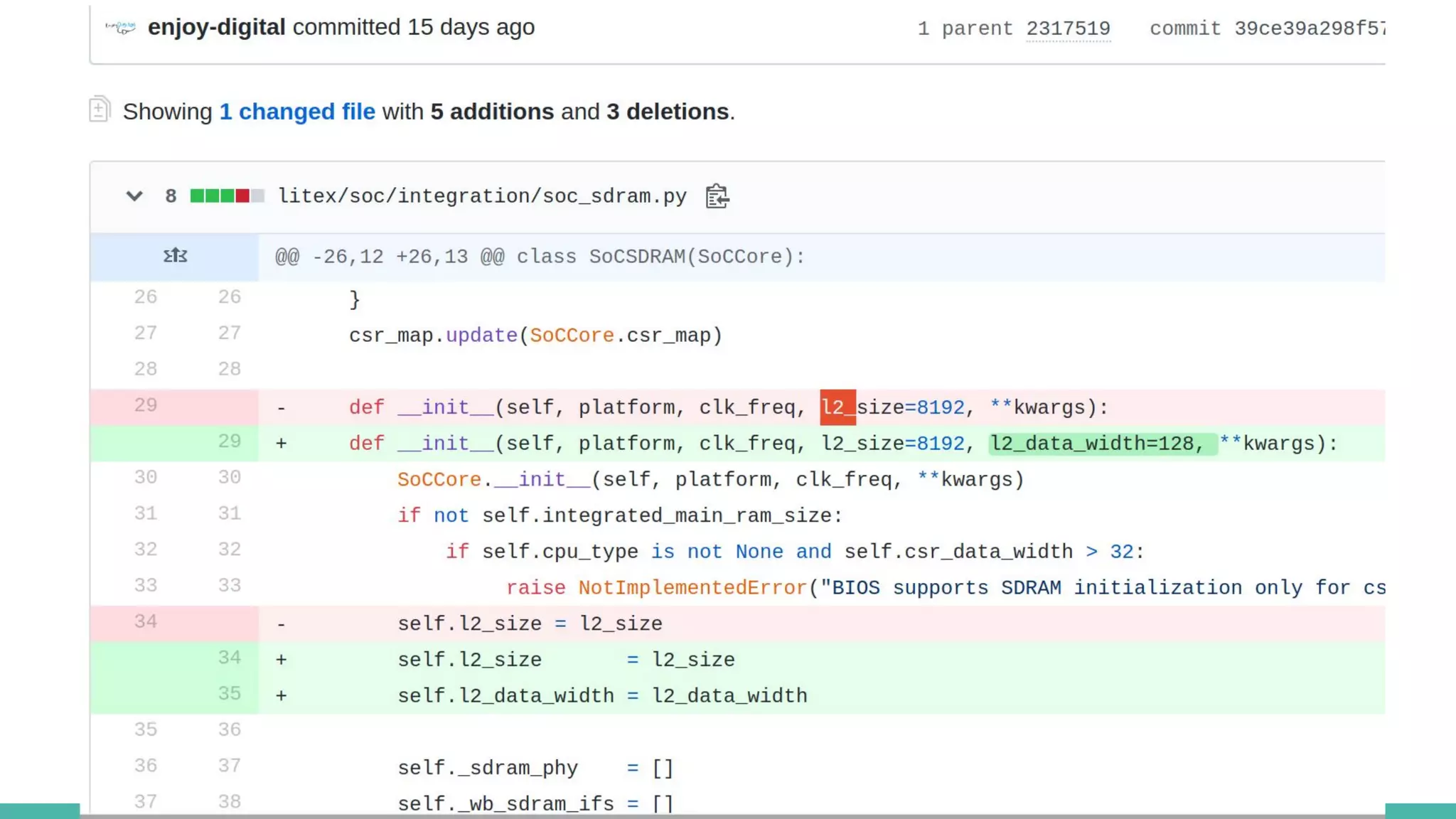Click the plus marker on line 34
1456x819 pixels.
tap(282, 660)
